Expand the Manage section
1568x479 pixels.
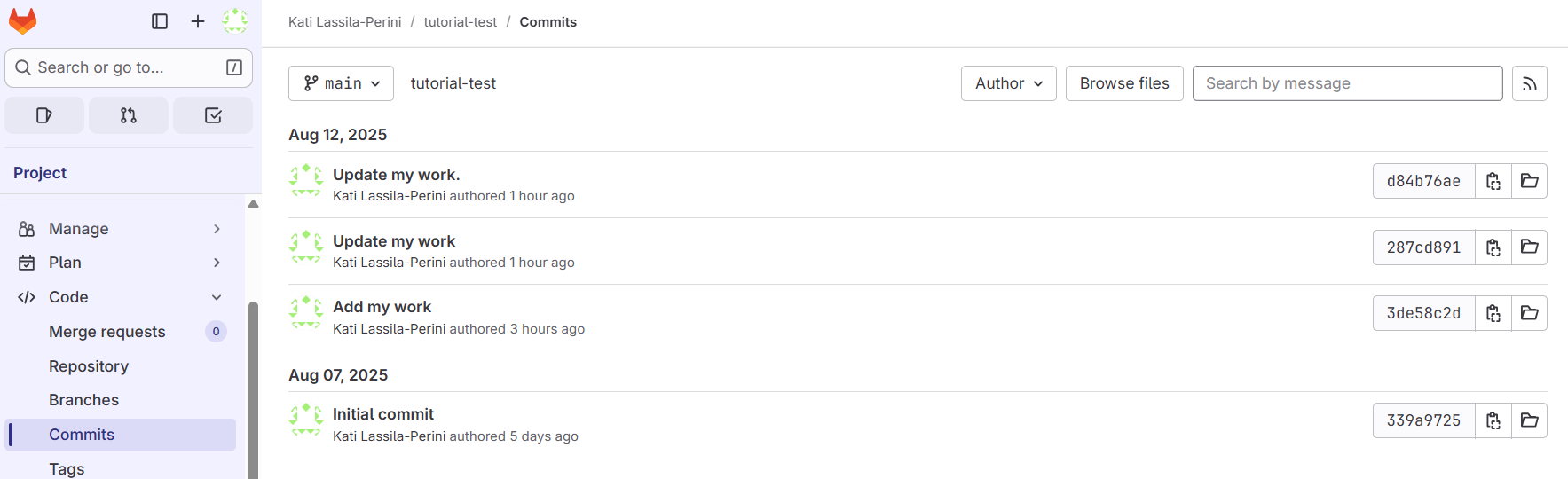pos(120,229)
